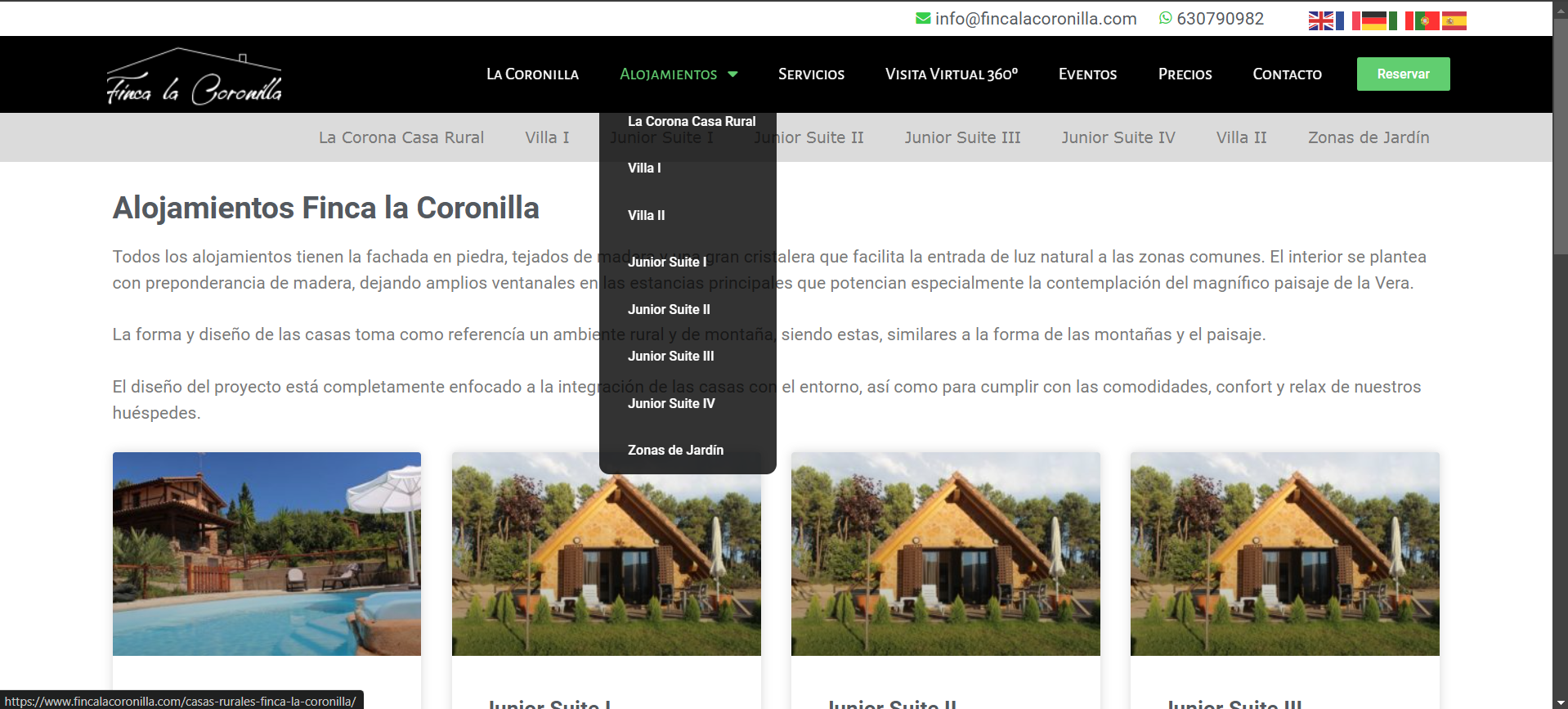
Task: Select Junior Suite II in dropdown
Action: pyautogui.click(x=669, y=309)
